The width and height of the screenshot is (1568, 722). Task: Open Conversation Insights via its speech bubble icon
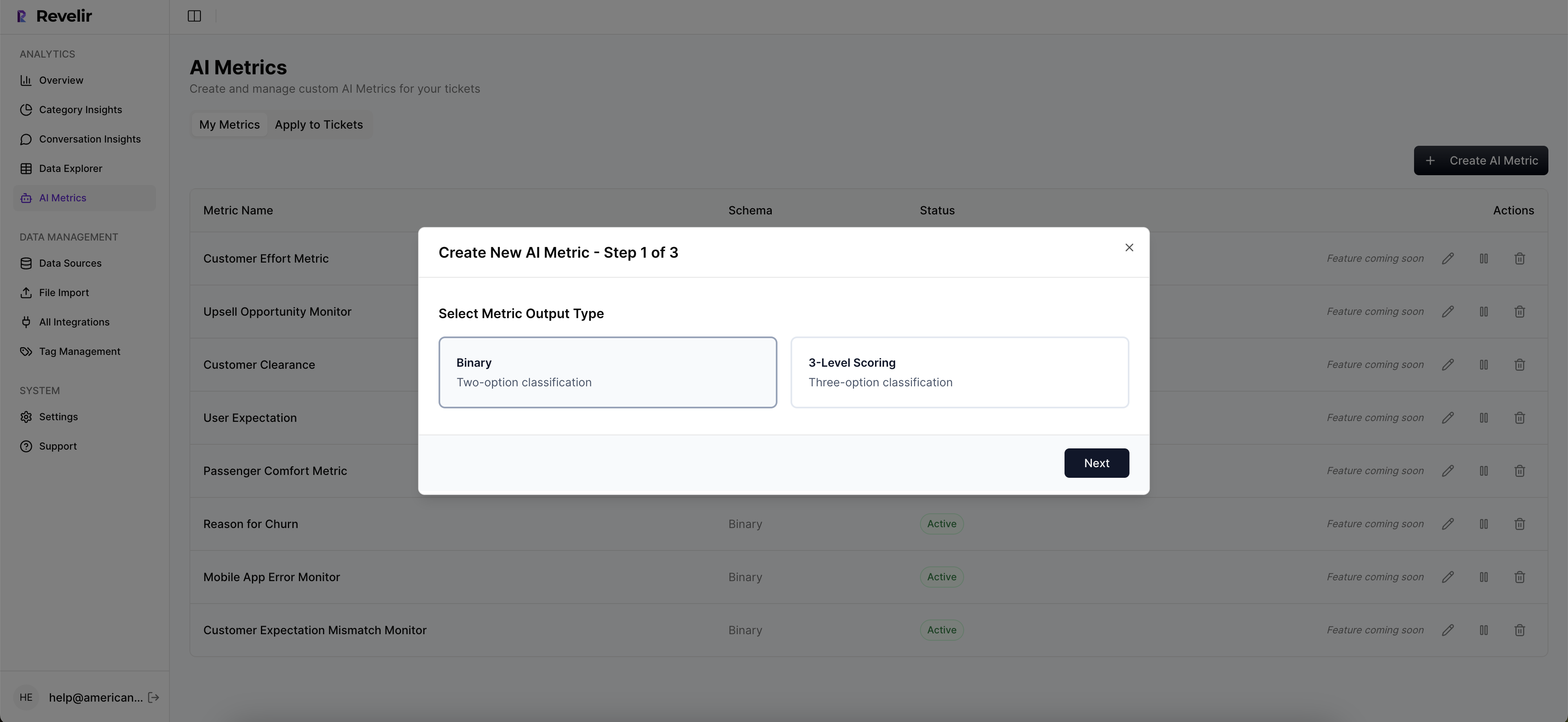[26, 139]
